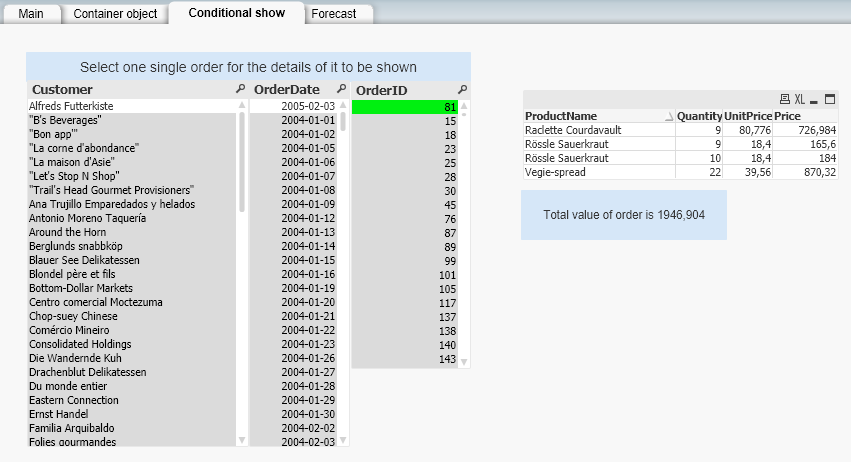
Task: Click the print icon on the product table
Action: tap(785, 100)
